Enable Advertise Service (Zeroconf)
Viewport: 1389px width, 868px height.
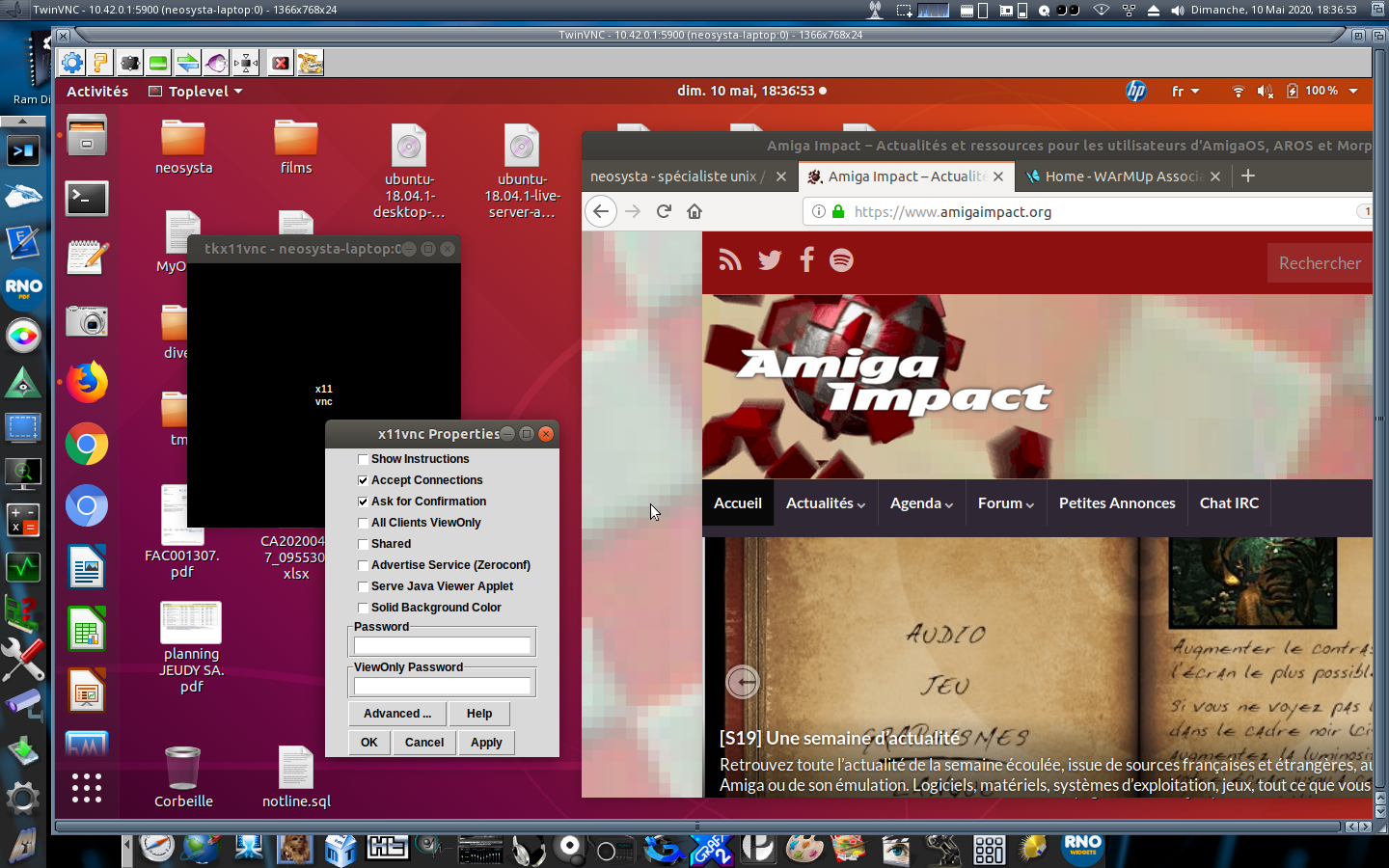click(363, 565)
